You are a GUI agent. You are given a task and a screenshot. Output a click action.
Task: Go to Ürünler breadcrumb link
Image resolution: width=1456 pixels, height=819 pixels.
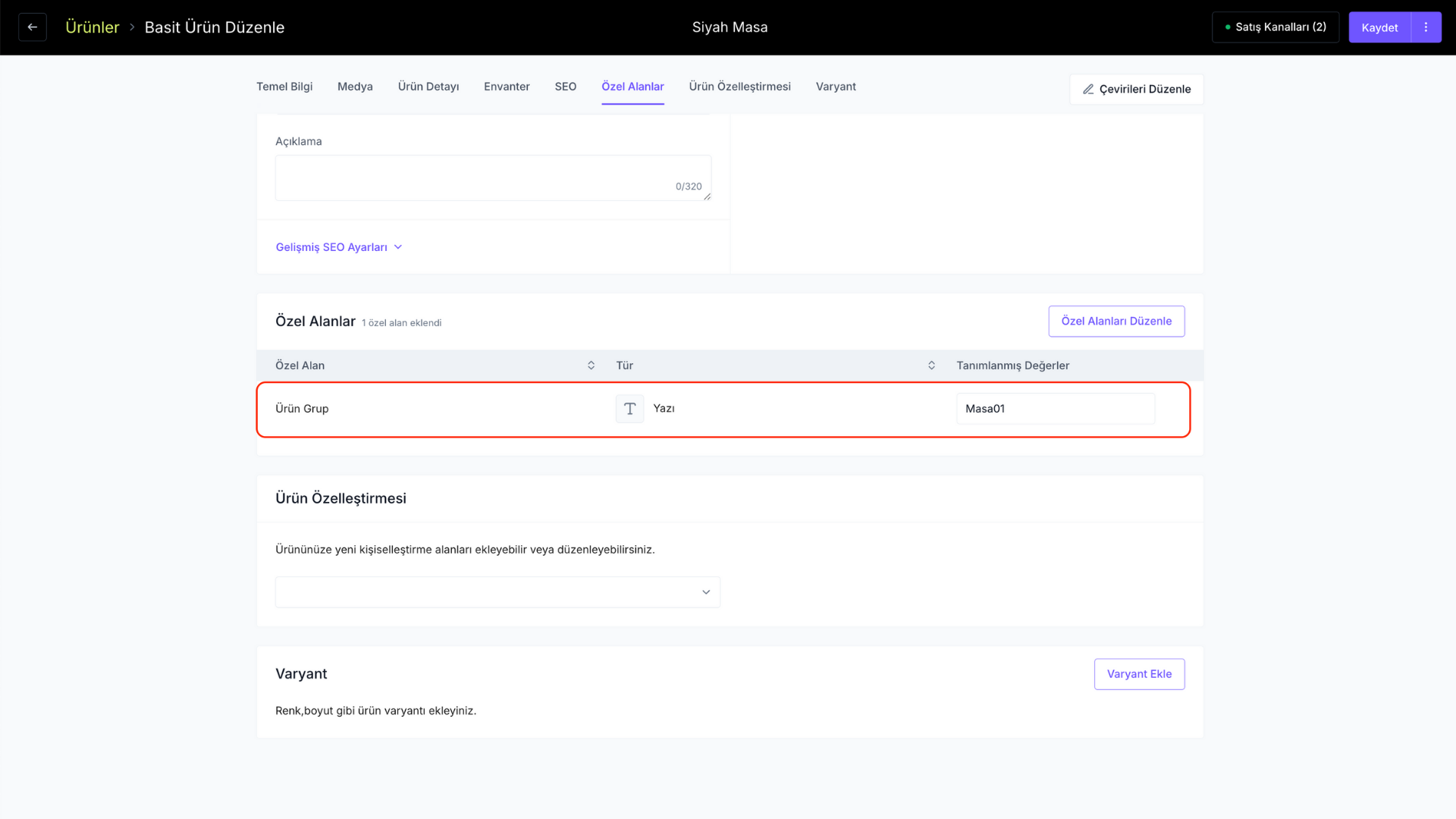[x=93, y=27]
